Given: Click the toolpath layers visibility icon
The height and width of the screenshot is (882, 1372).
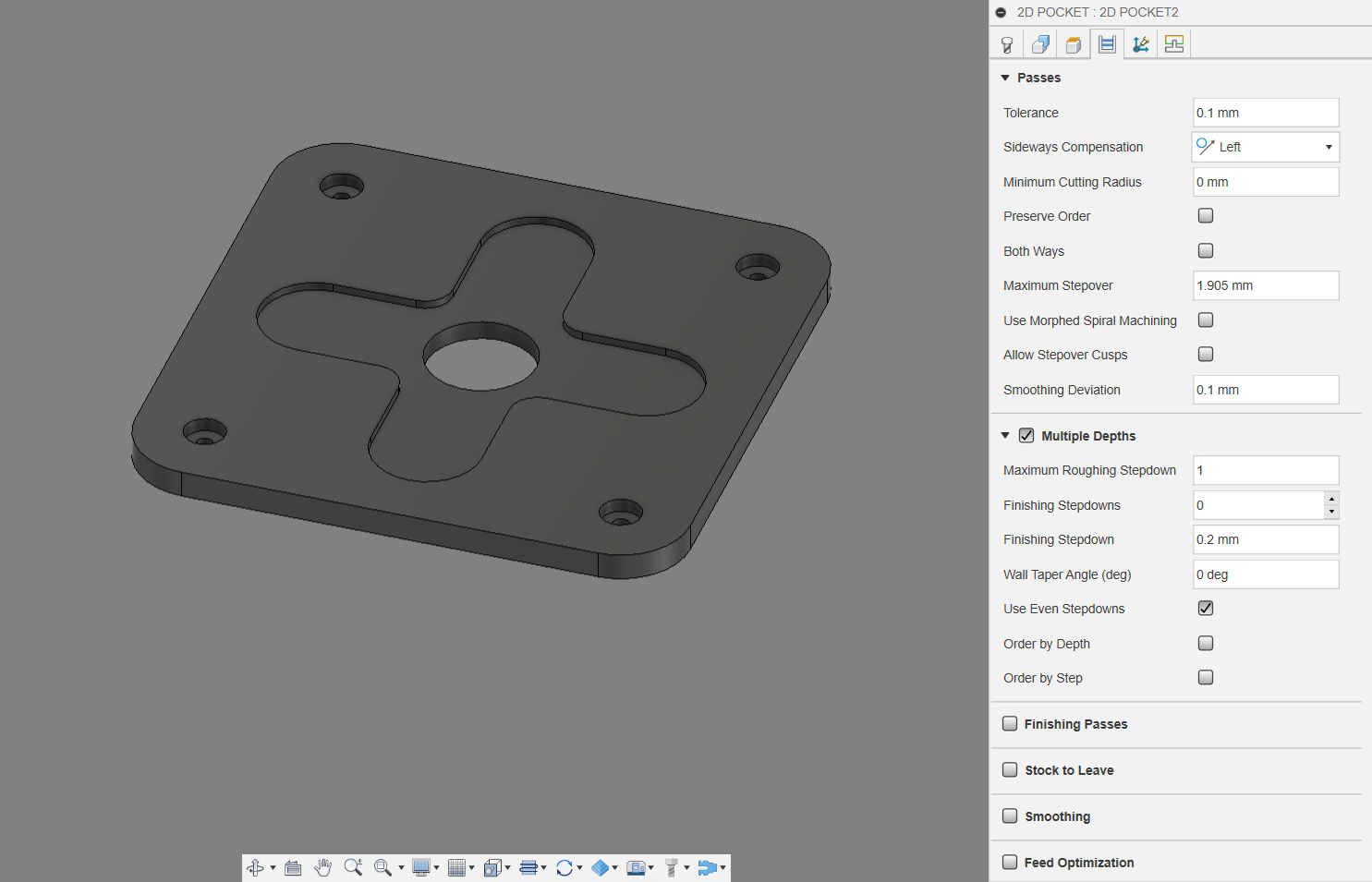Looking at the screenshot, I should (x=528, y=867).
